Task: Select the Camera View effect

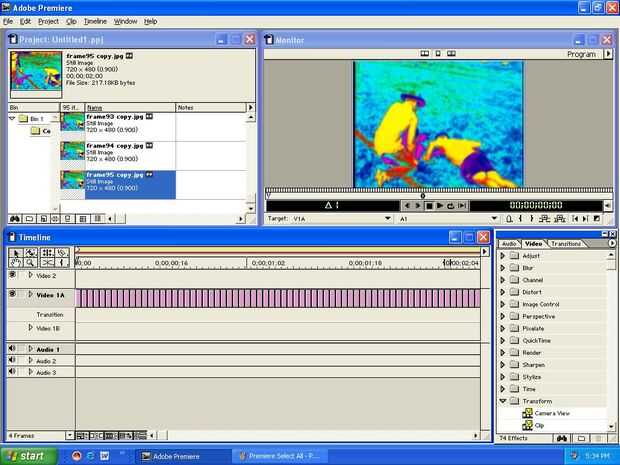Action: tap(552, 413)
